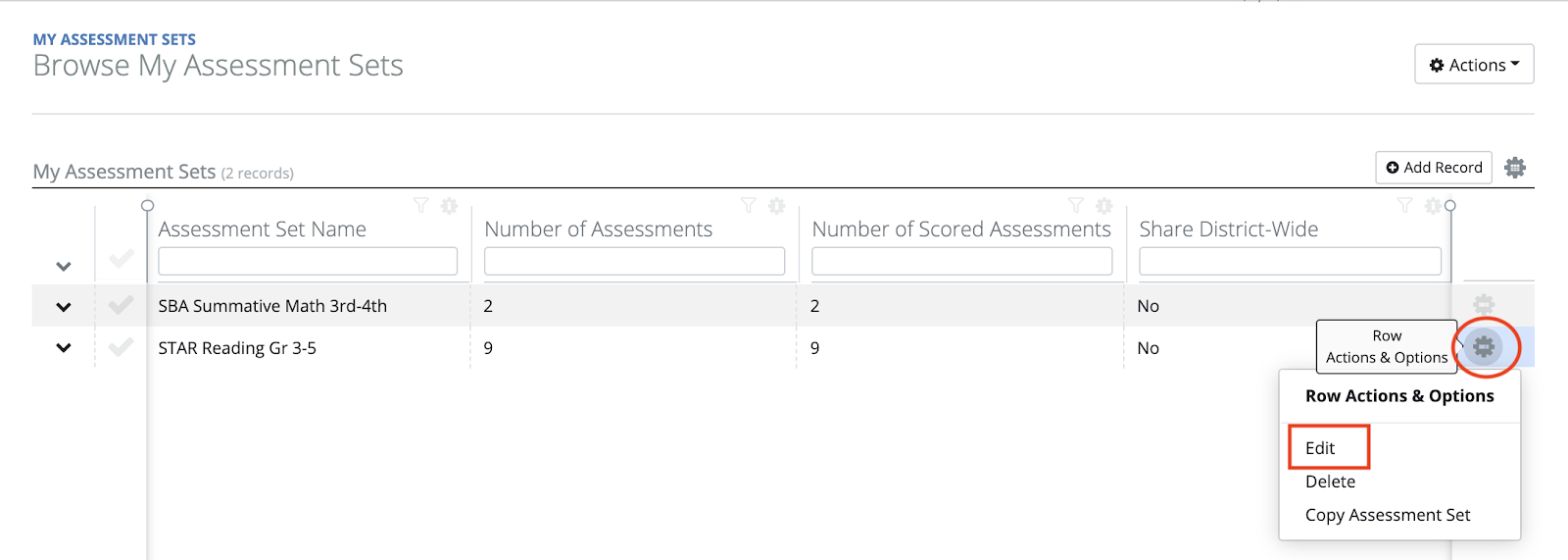The width and height of the screenshot is (1568, 560).
Task: Toggle select-all checkmark in header row
Action: click(x=122, y=259)
